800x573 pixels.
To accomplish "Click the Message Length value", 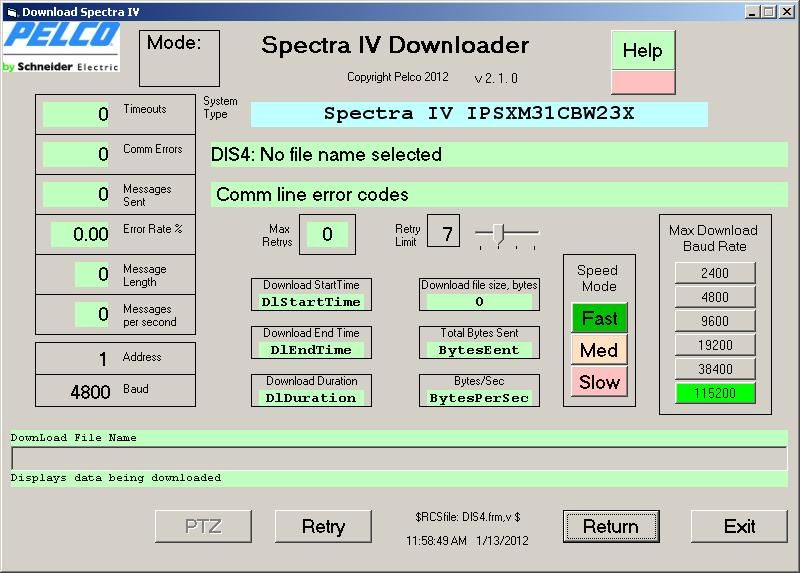I will click(x=92, y=275).
